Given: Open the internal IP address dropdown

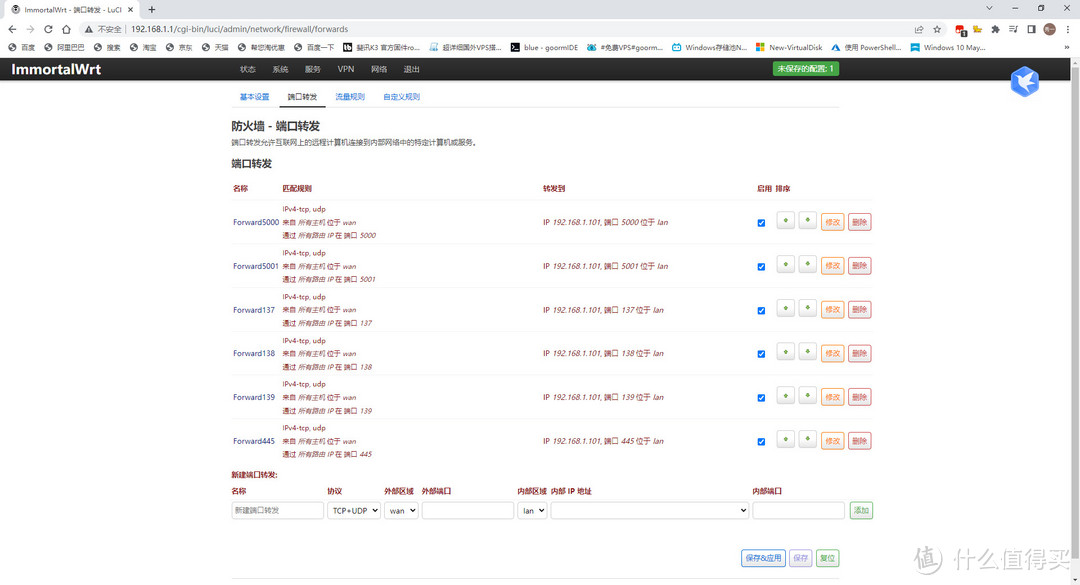Looking at the screenshot, I should click(649, 510).
